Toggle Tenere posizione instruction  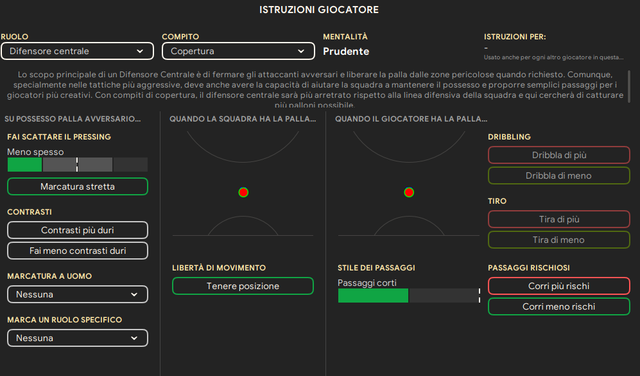point(243,286)
